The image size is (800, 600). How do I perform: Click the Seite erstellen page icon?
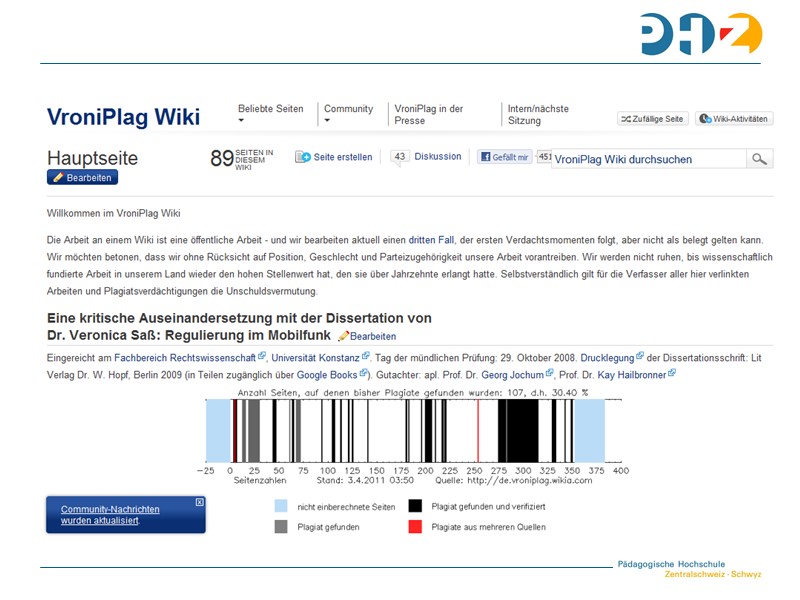[x=303, y=157]
